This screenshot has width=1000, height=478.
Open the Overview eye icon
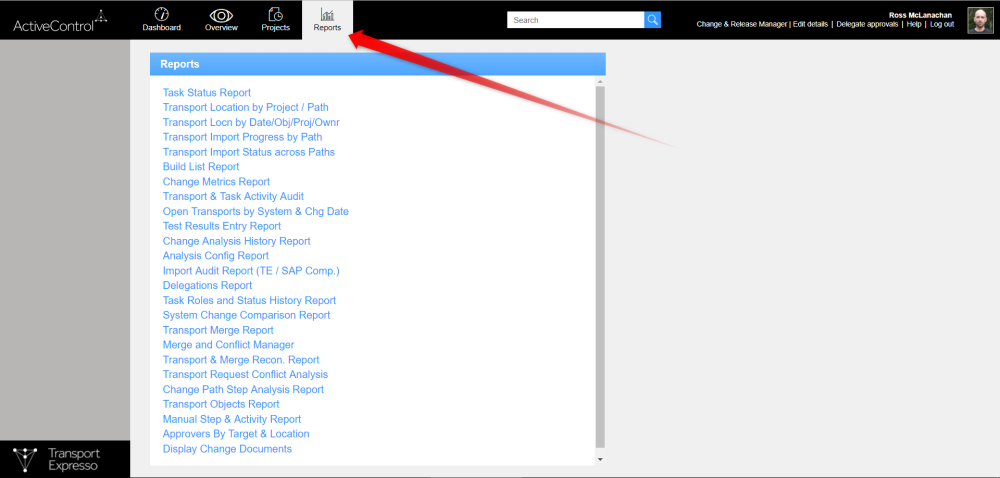point(221,15)
